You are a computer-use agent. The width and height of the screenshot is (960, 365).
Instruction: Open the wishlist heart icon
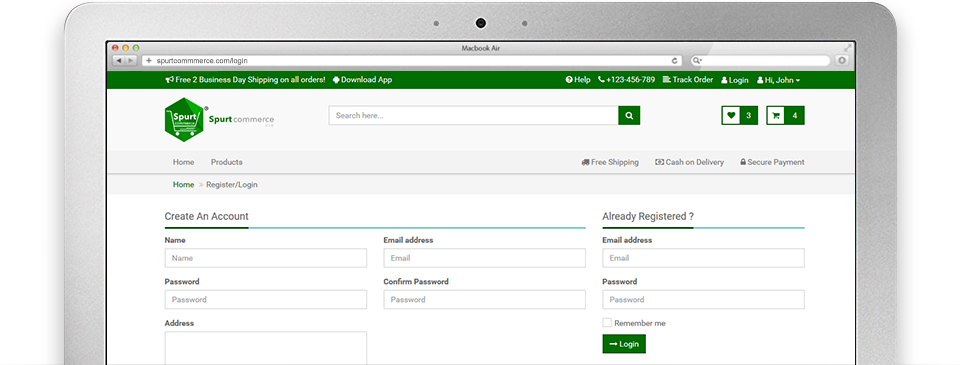pyautogui.click(x=731, y=115)
